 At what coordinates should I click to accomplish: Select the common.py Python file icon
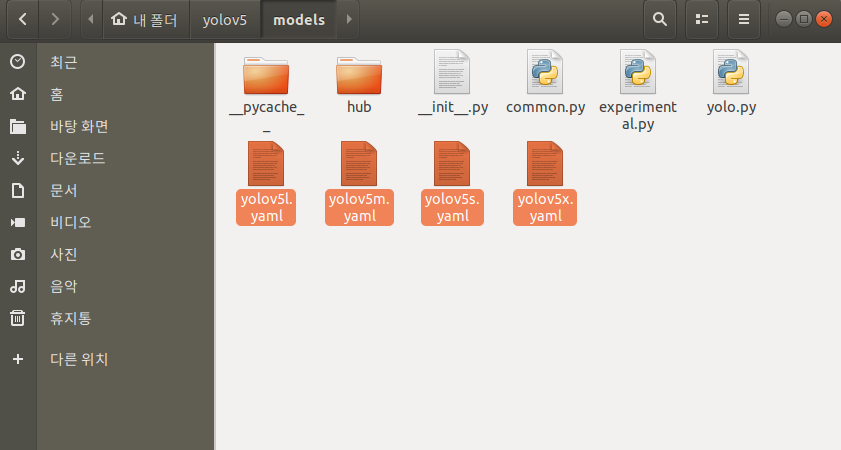[545, 72]
